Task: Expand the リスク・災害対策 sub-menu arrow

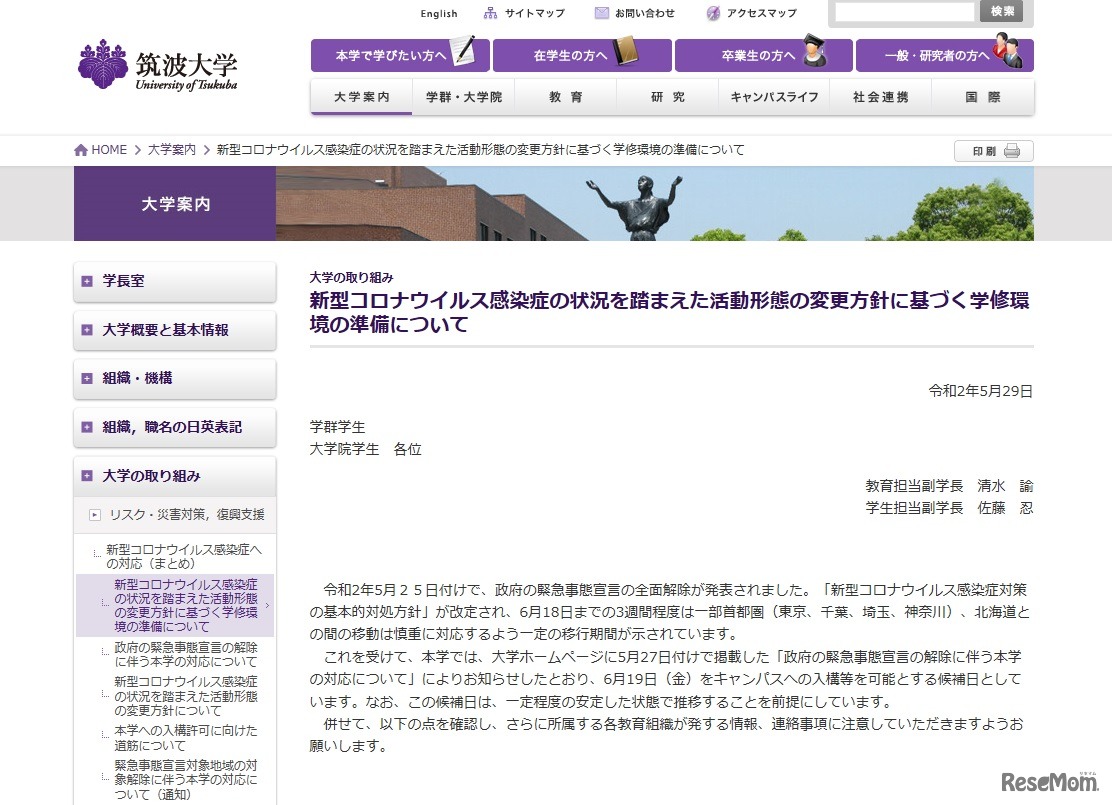Action: [94, 515]
